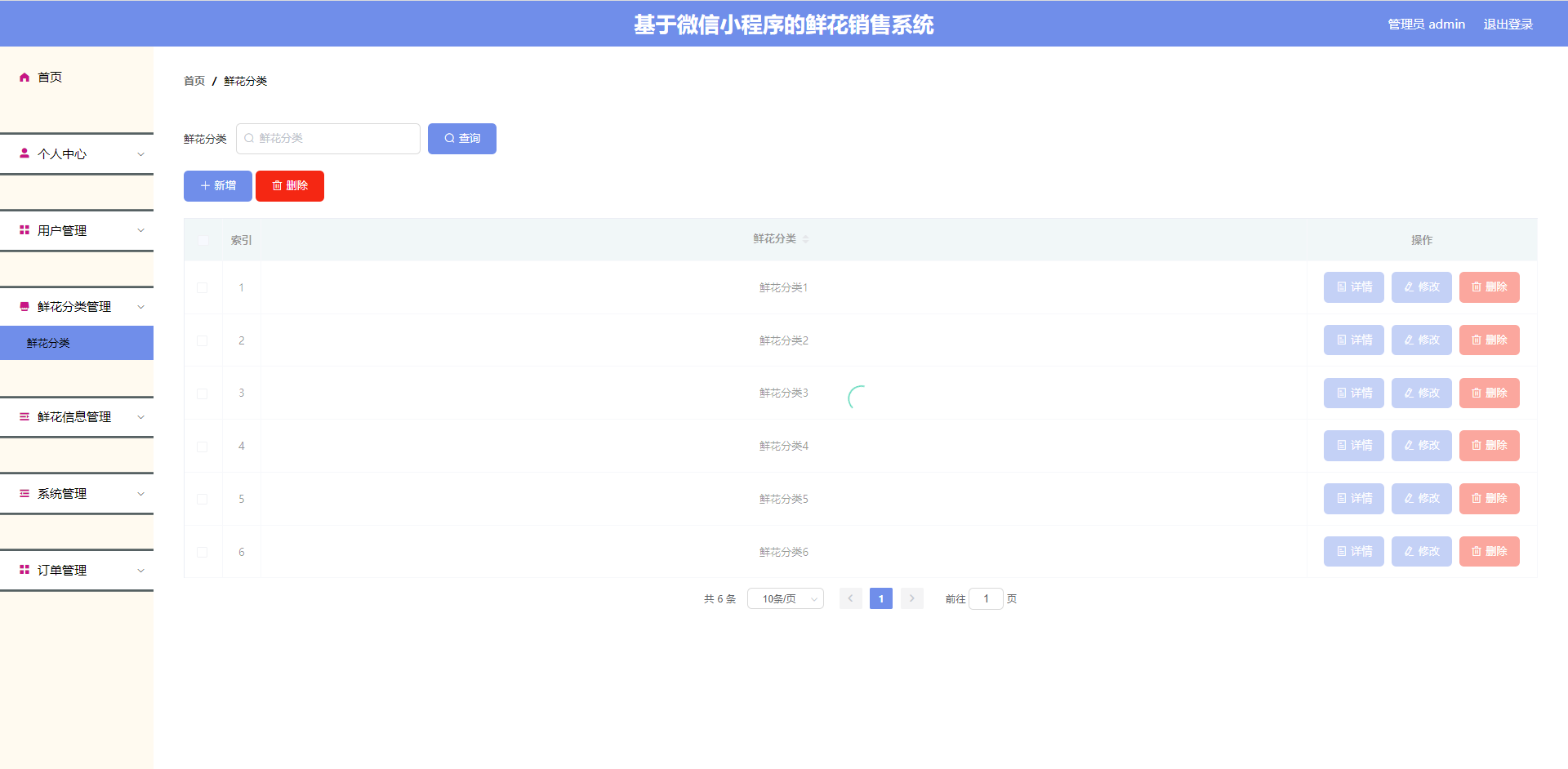Click the 新增 button to add a category

coord(217,186)
